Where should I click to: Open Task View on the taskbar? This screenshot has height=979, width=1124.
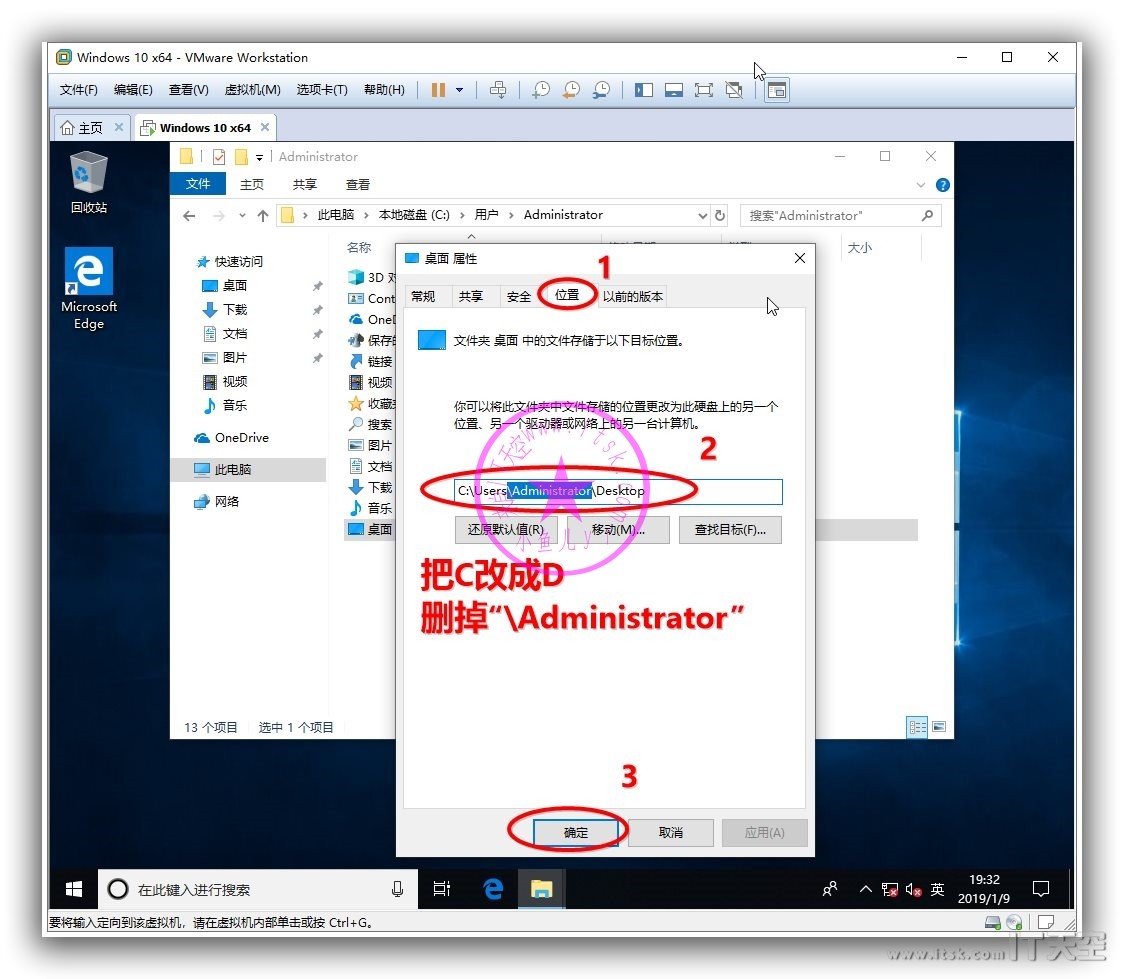442,889
